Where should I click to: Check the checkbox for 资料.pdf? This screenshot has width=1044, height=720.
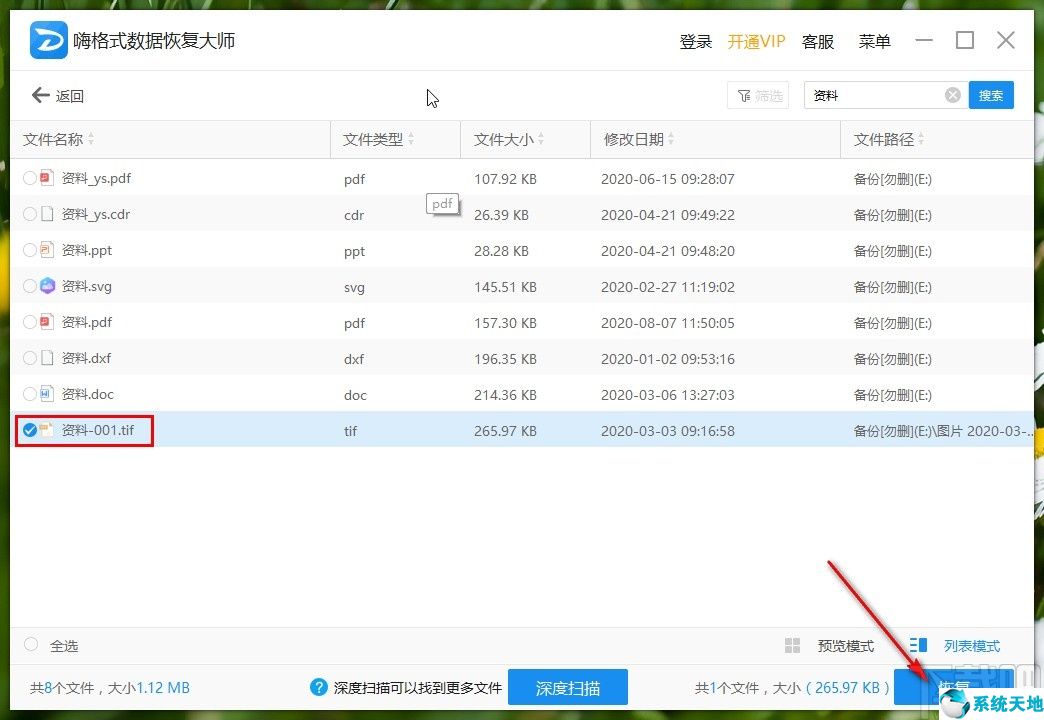pos(30,322)
